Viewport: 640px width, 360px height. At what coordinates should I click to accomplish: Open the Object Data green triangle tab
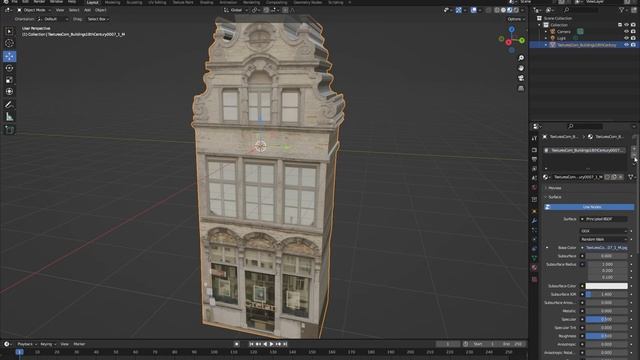534,258
